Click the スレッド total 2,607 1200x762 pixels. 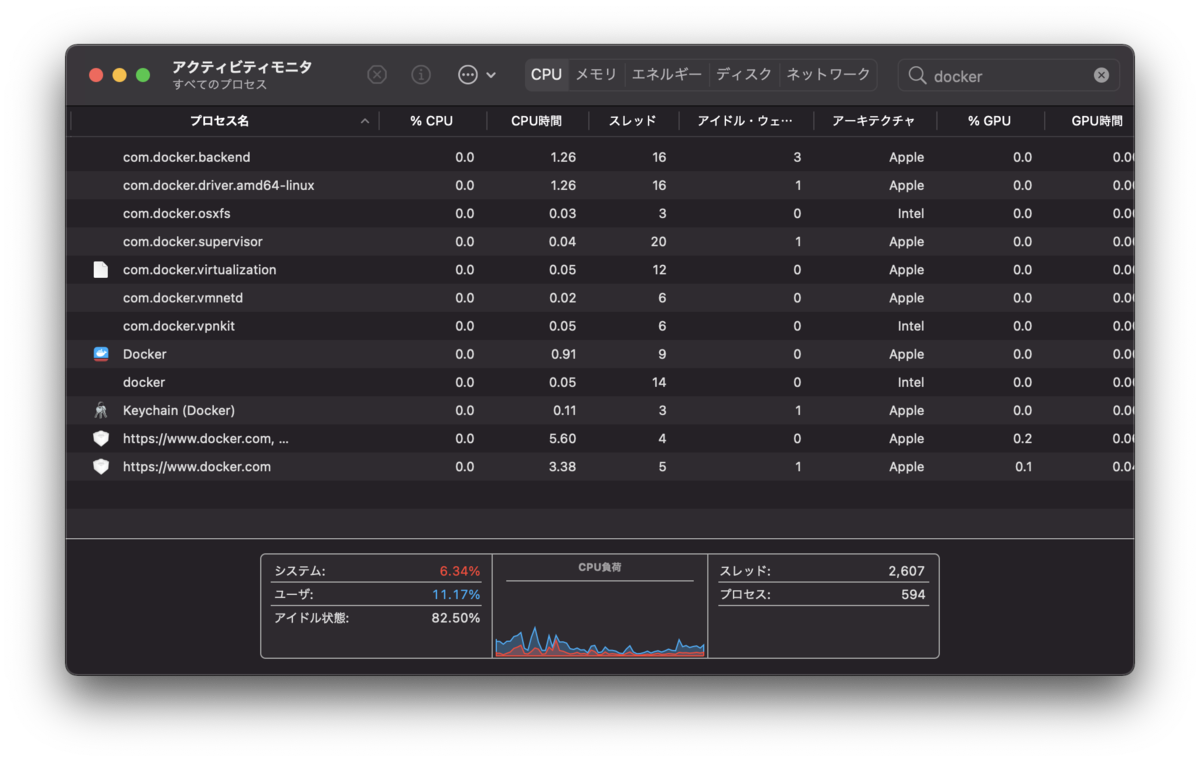[x=906, y=571]
